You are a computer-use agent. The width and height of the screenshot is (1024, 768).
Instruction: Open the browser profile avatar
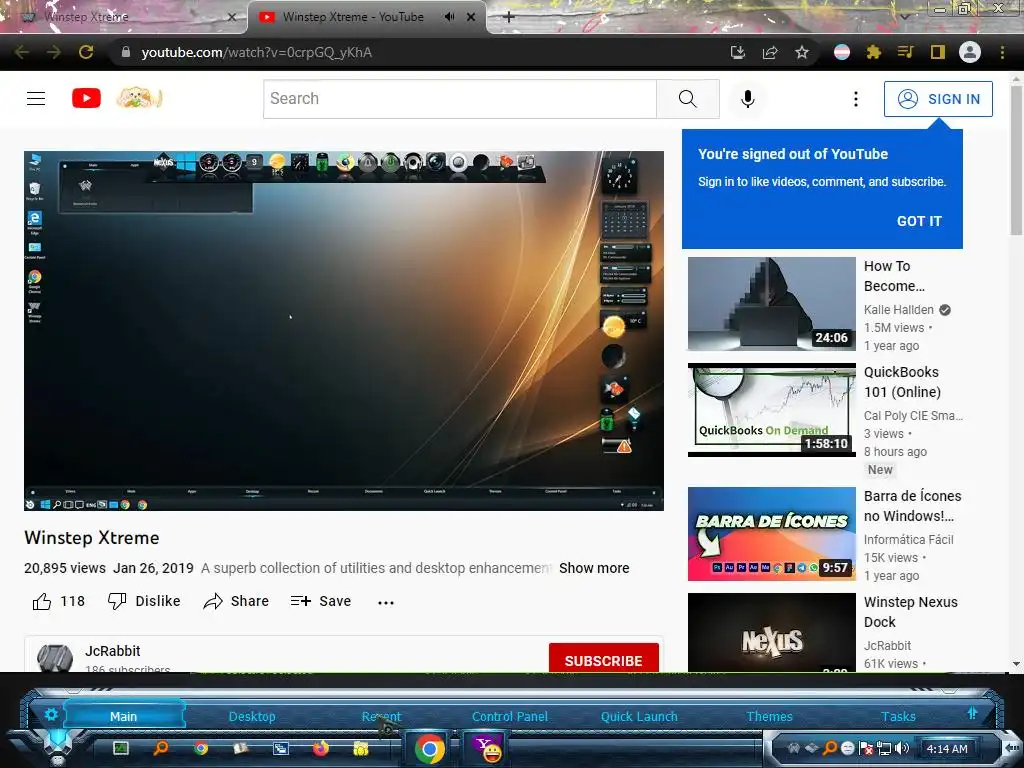970,52
